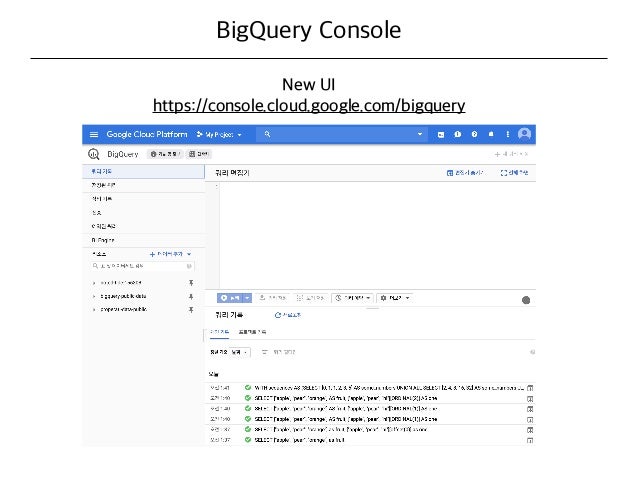Pin icon beside the first resource project
The image size is (638, 479).
(x=191, y=283)
